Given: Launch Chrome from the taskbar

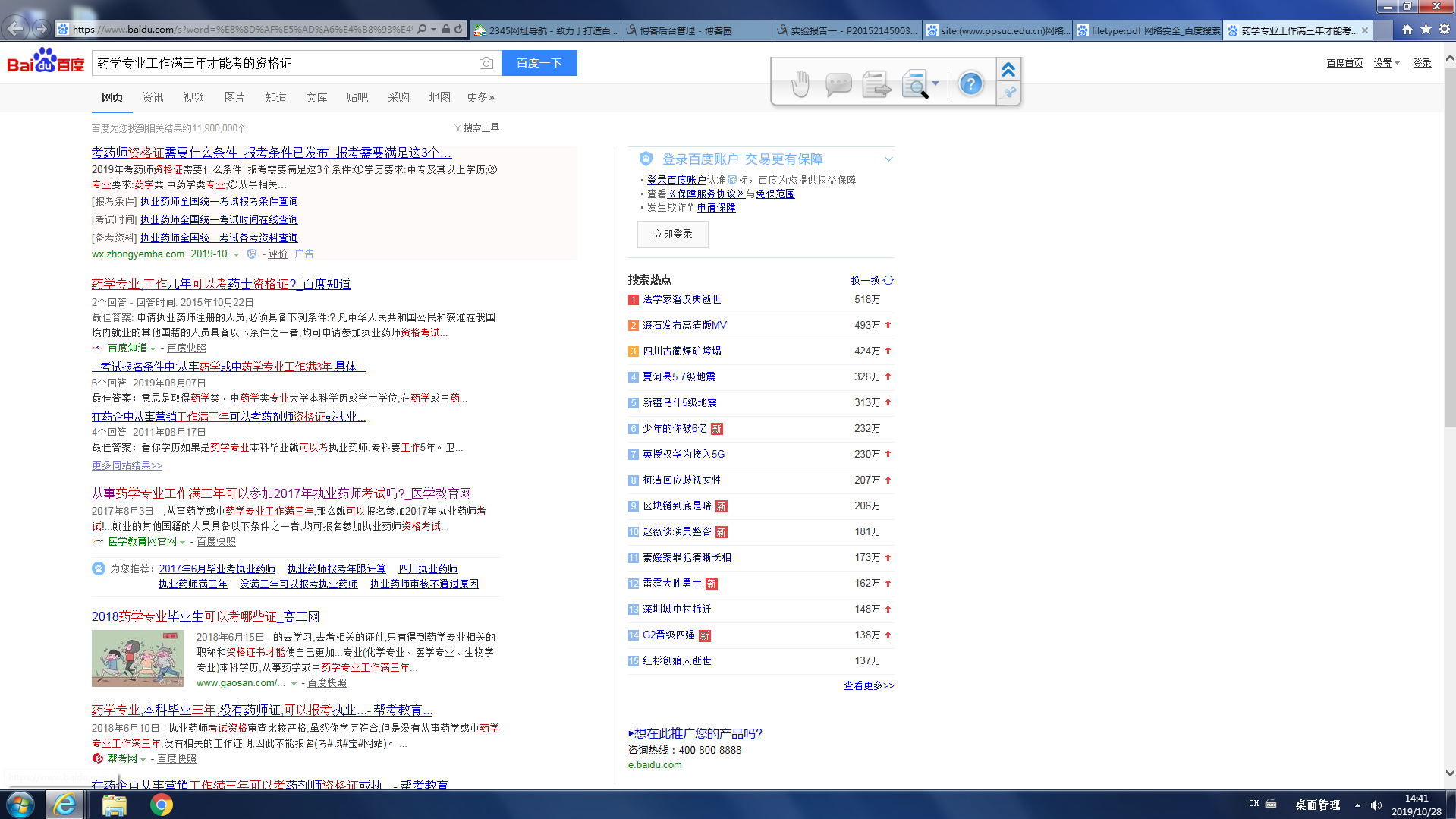Looking at the screenshot, I should coord(161,805).
